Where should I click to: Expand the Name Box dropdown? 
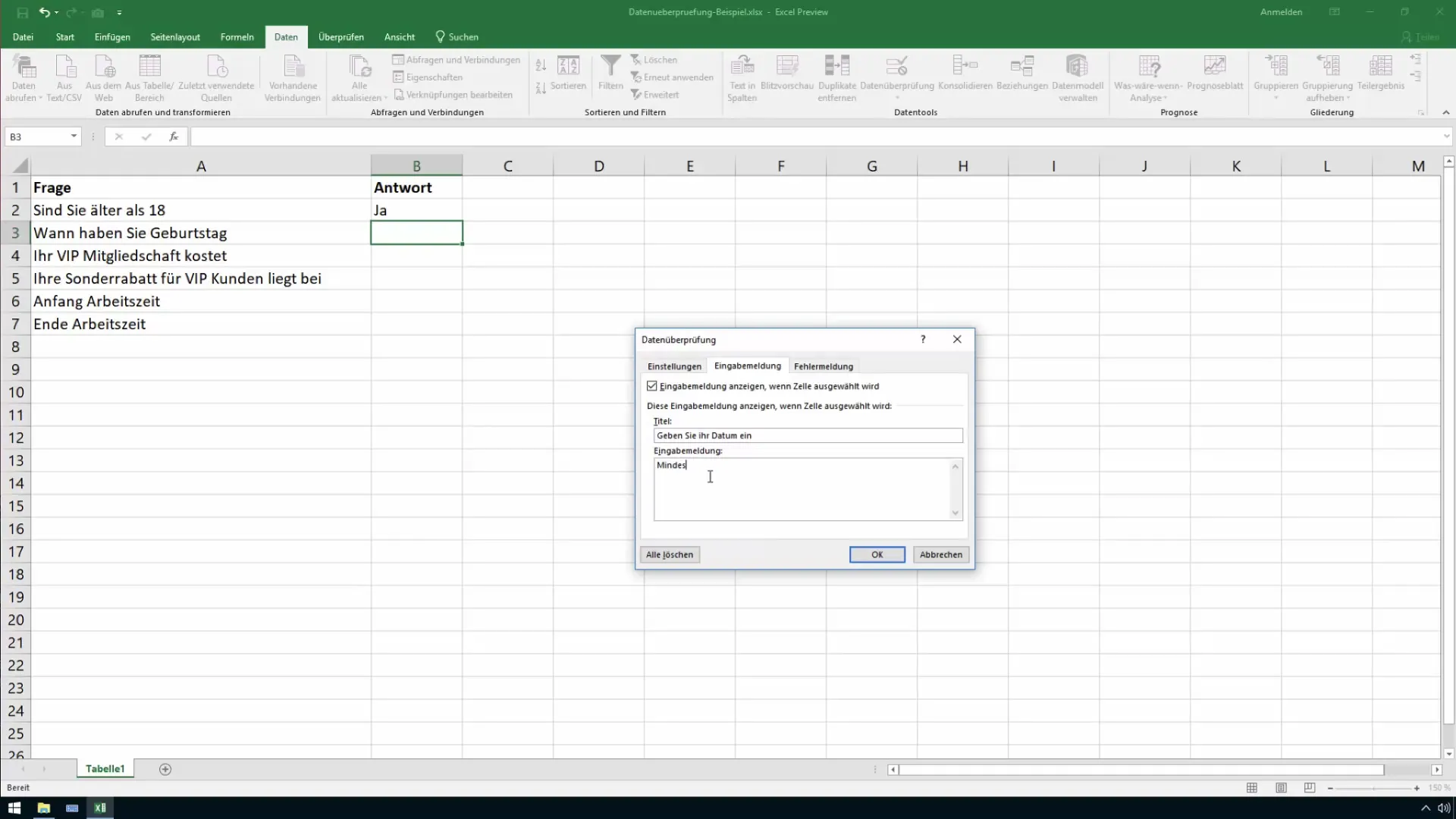[74, 136]
